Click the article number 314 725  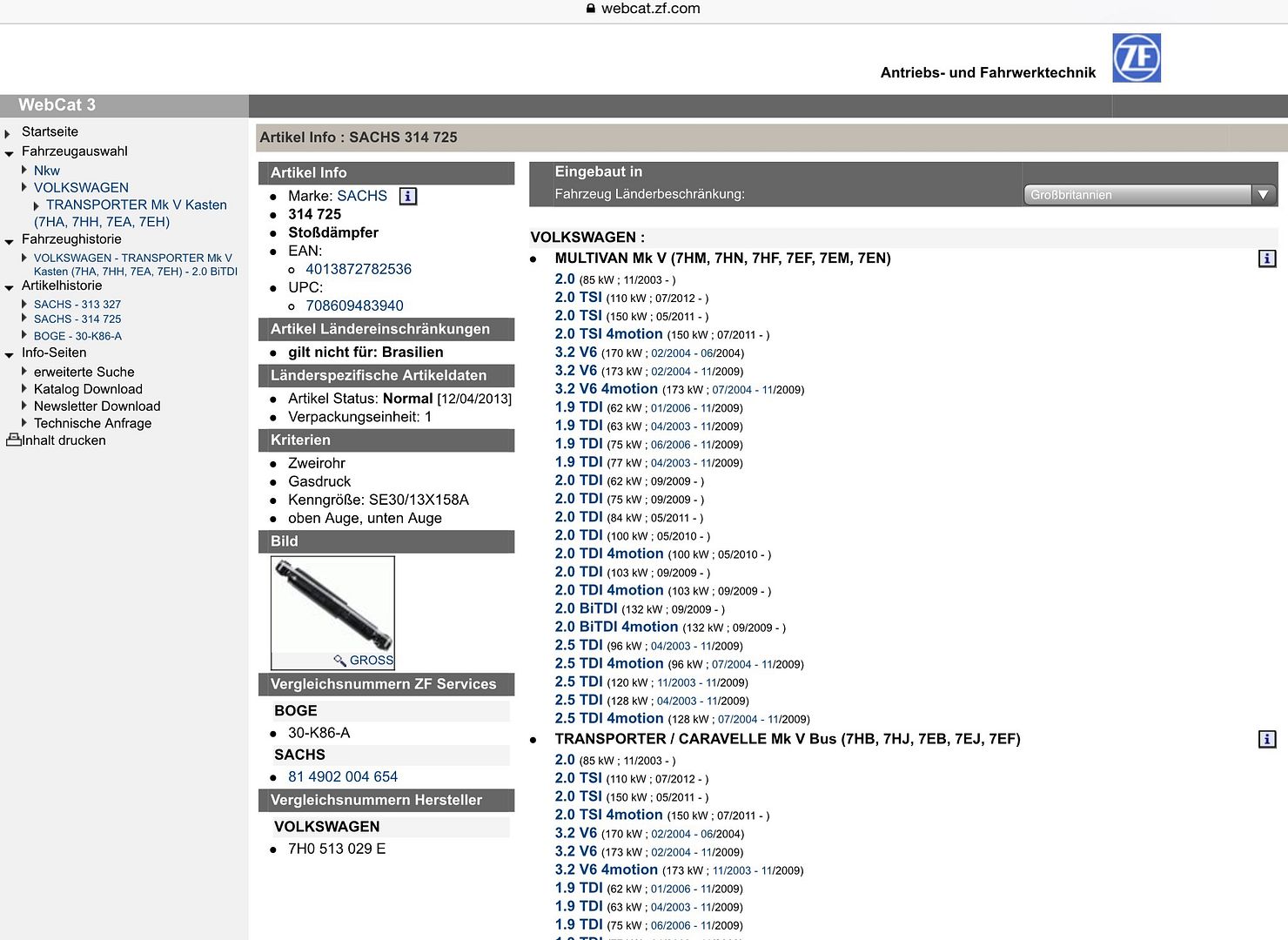pos(315,214)
